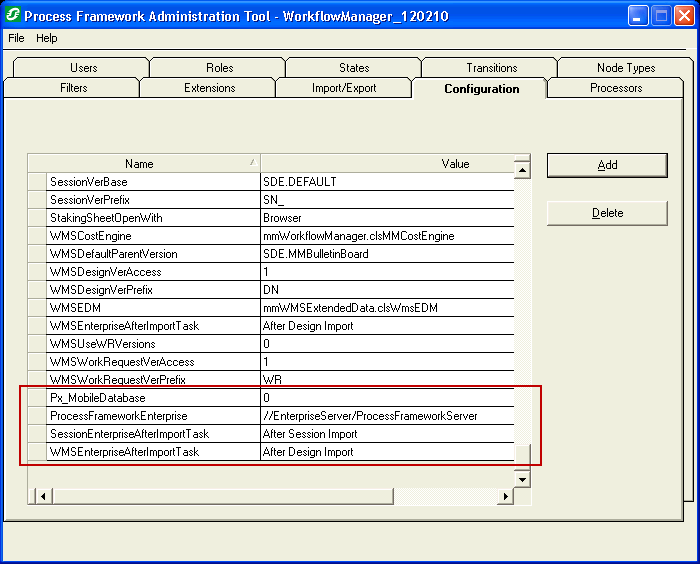
Task: Sort by the Name column header
Action: coord(139,164)
